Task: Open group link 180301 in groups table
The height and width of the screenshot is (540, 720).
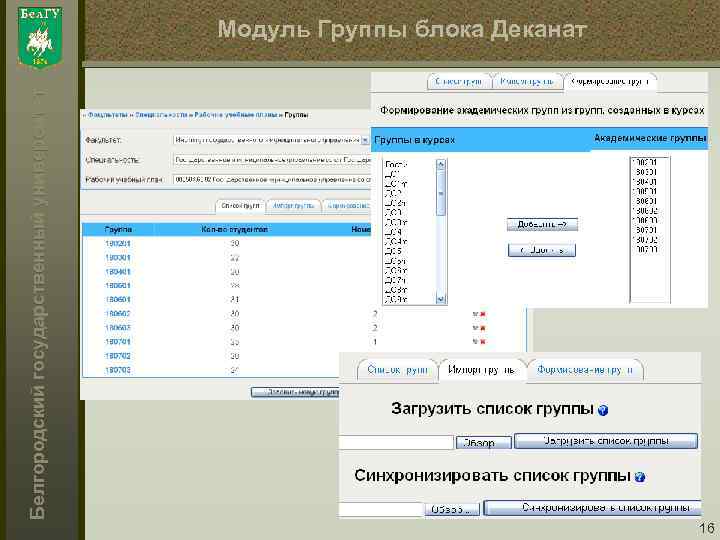Action: pos(118,258)
